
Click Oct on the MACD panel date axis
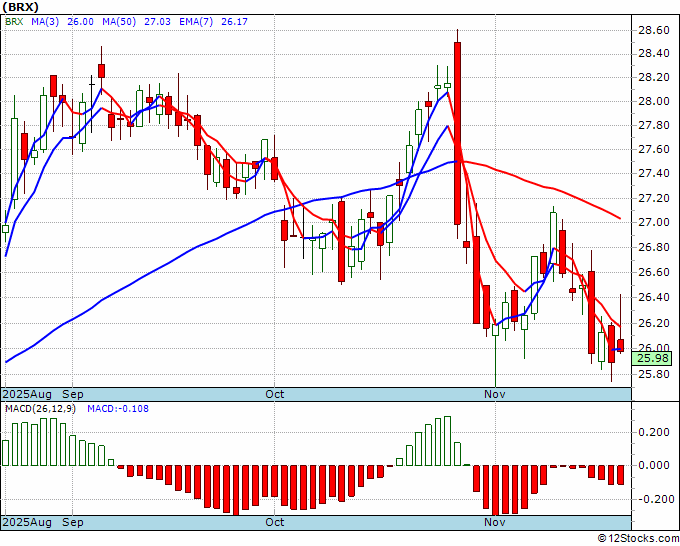pos(275,522)
